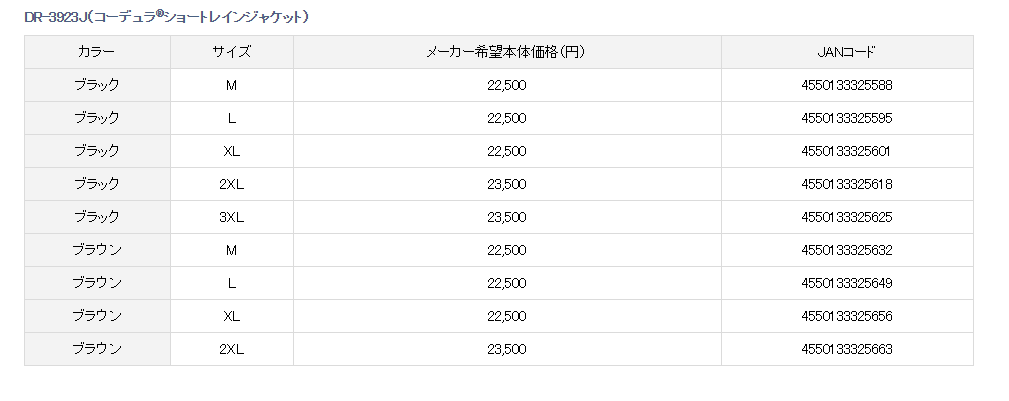This screenshot has height=401, width=1009.
Task: Click JAN code 4550133325601
Action: point(846,151)
